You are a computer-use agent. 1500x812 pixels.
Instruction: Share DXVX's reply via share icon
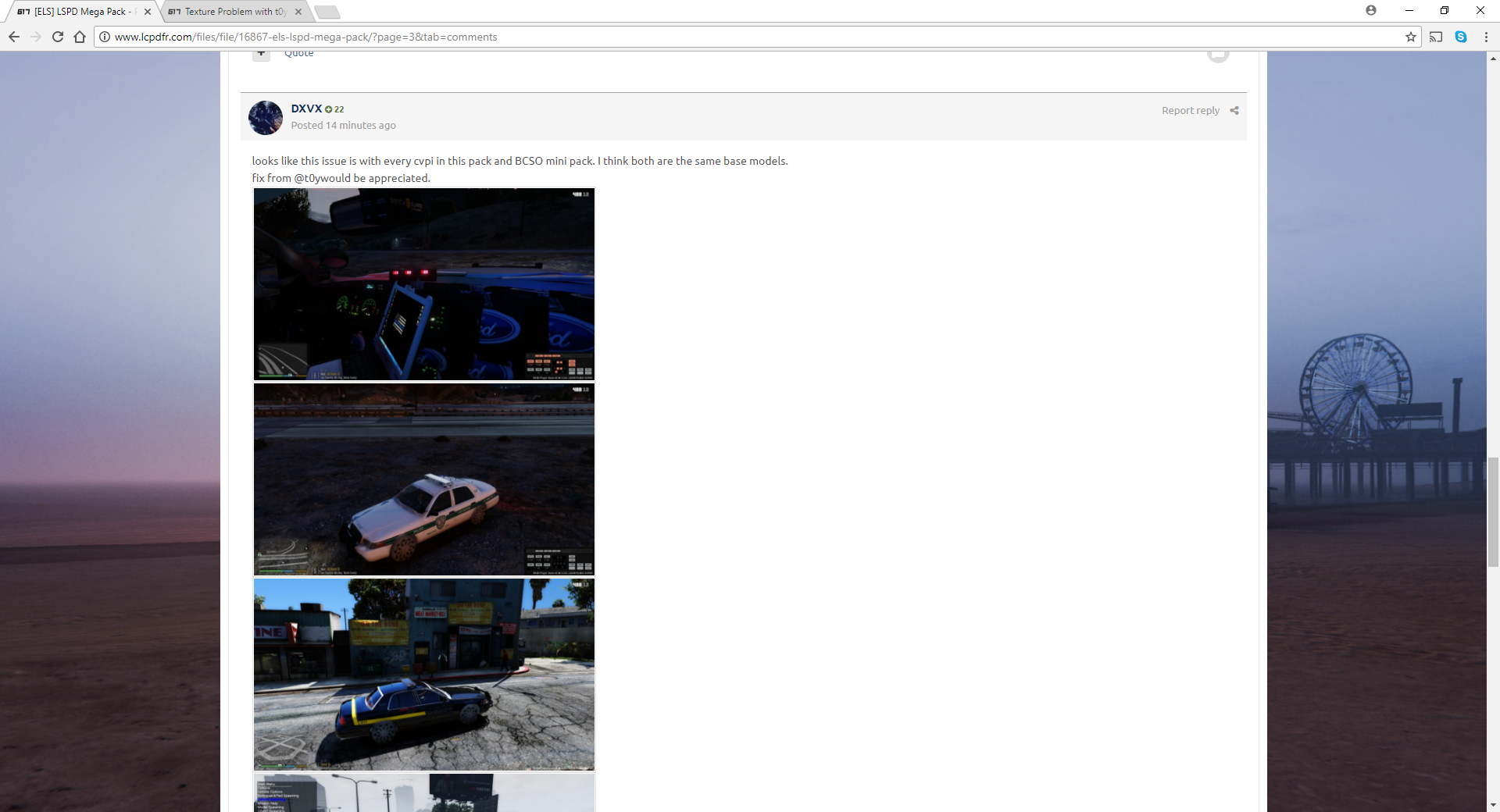pyautogui.click(x=1234, y=111)
